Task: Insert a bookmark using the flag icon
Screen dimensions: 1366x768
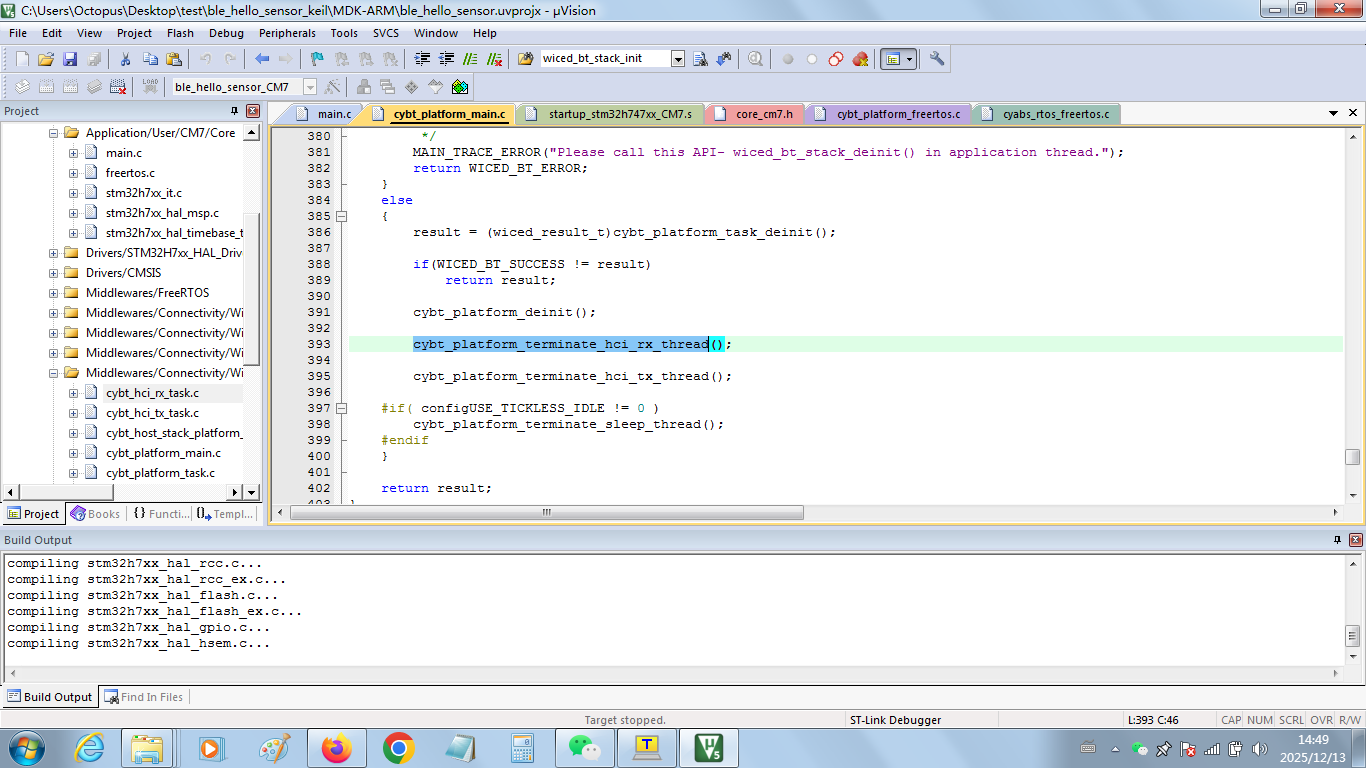Action: (x=317, y=59)
